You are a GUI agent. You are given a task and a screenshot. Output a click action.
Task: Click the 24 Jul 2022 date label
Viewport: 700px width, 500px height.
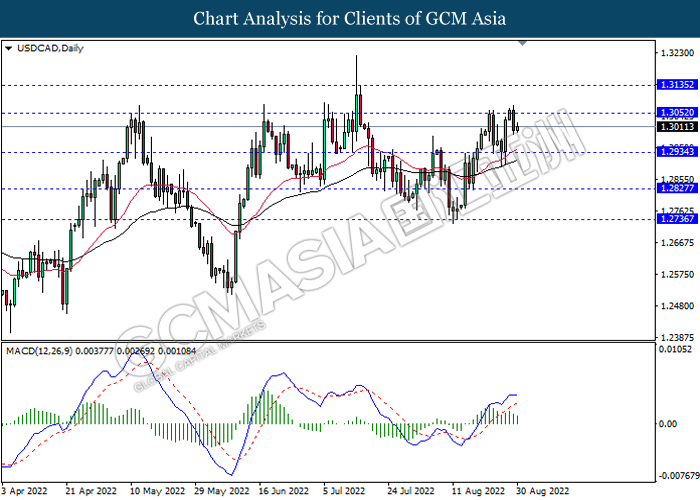click(411, 491)
